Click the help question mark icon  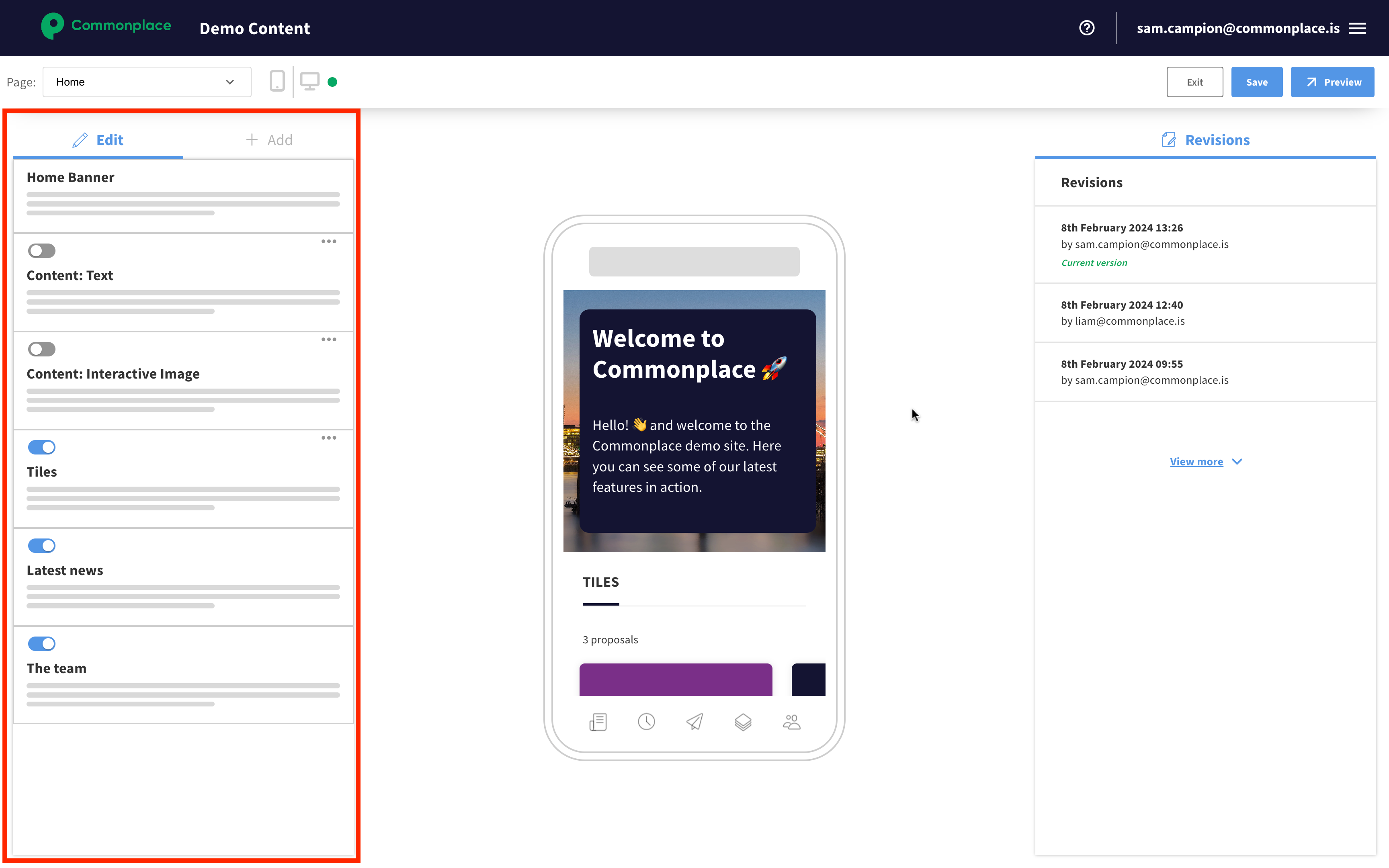pyautogui.click(x=1086, y=28)
